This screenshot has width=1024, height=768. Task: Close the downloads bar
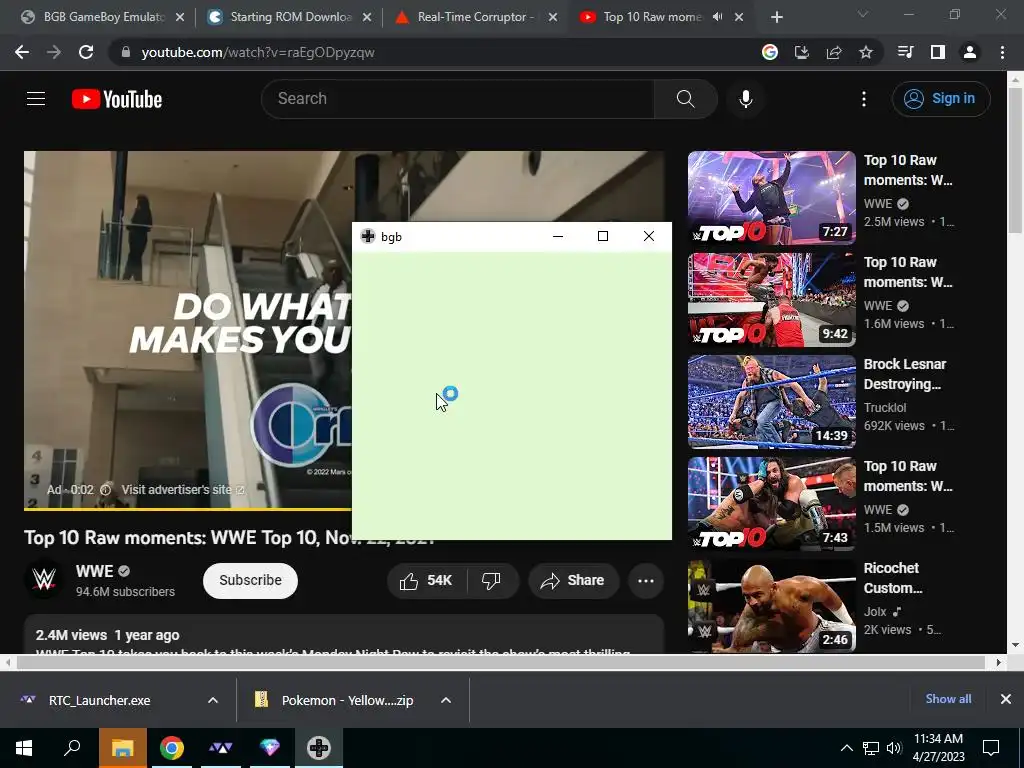click(x=1006, y=699)
